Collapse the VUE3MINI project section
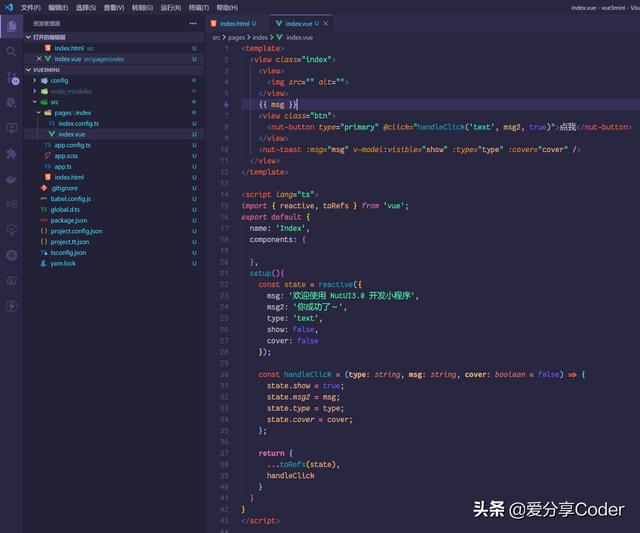Viewport: 640px width, 533px height. pyautogui.click(x=28, y=70)
